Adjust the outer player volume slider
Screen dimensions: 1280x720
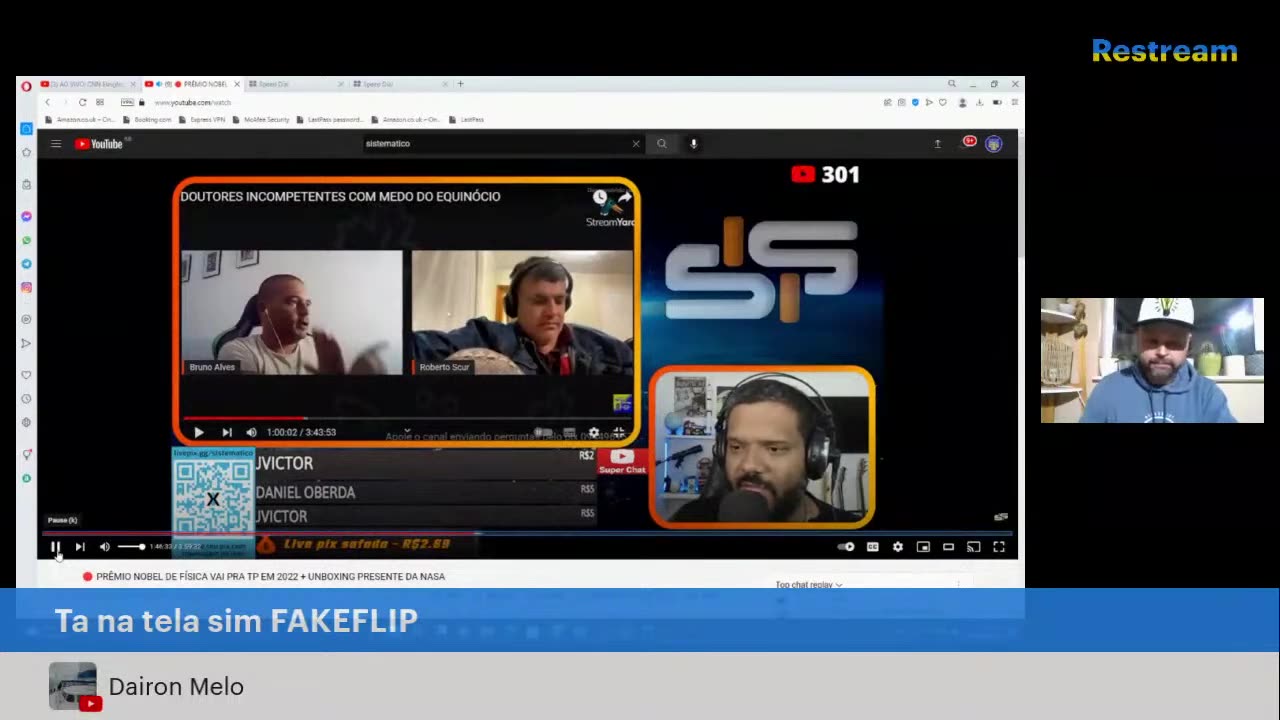pyautogui.click(x=131, y=547)
